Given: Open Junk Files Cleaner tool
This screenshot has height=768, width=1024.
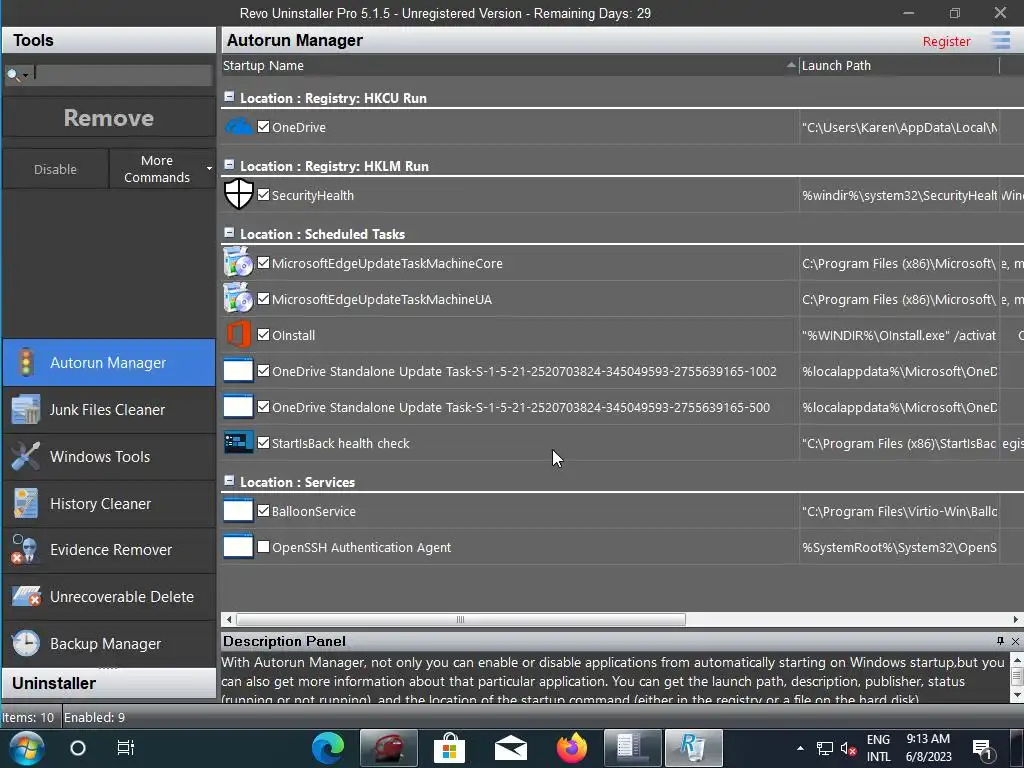Looking at the screenshot, I should [x=109, y=409].
